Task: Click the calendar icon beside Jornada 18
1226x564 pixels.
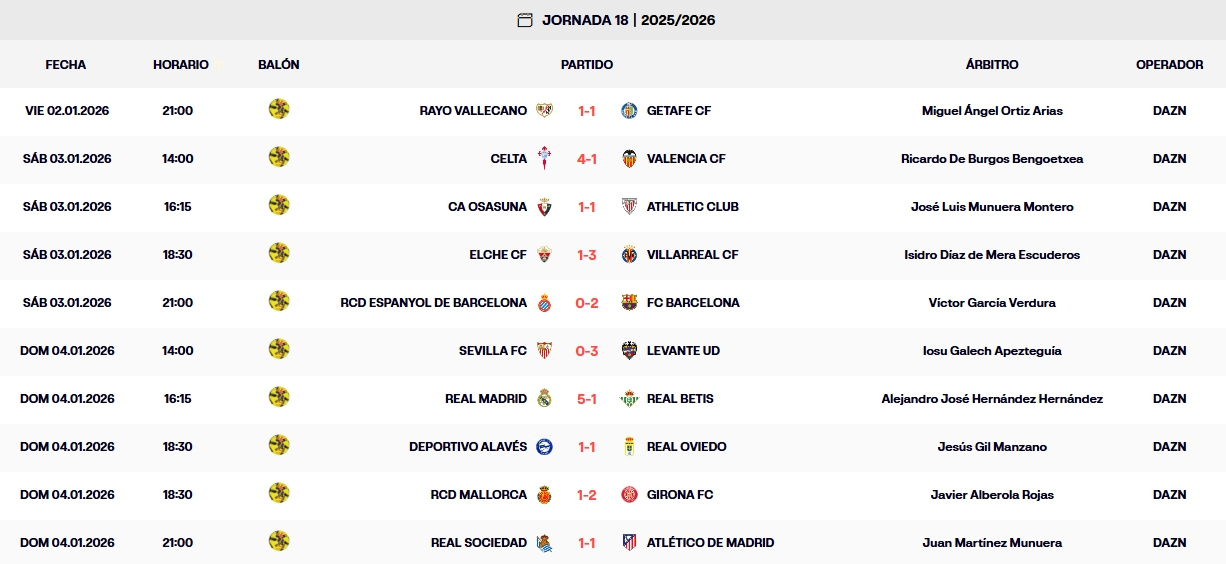Action: point(525,20)
